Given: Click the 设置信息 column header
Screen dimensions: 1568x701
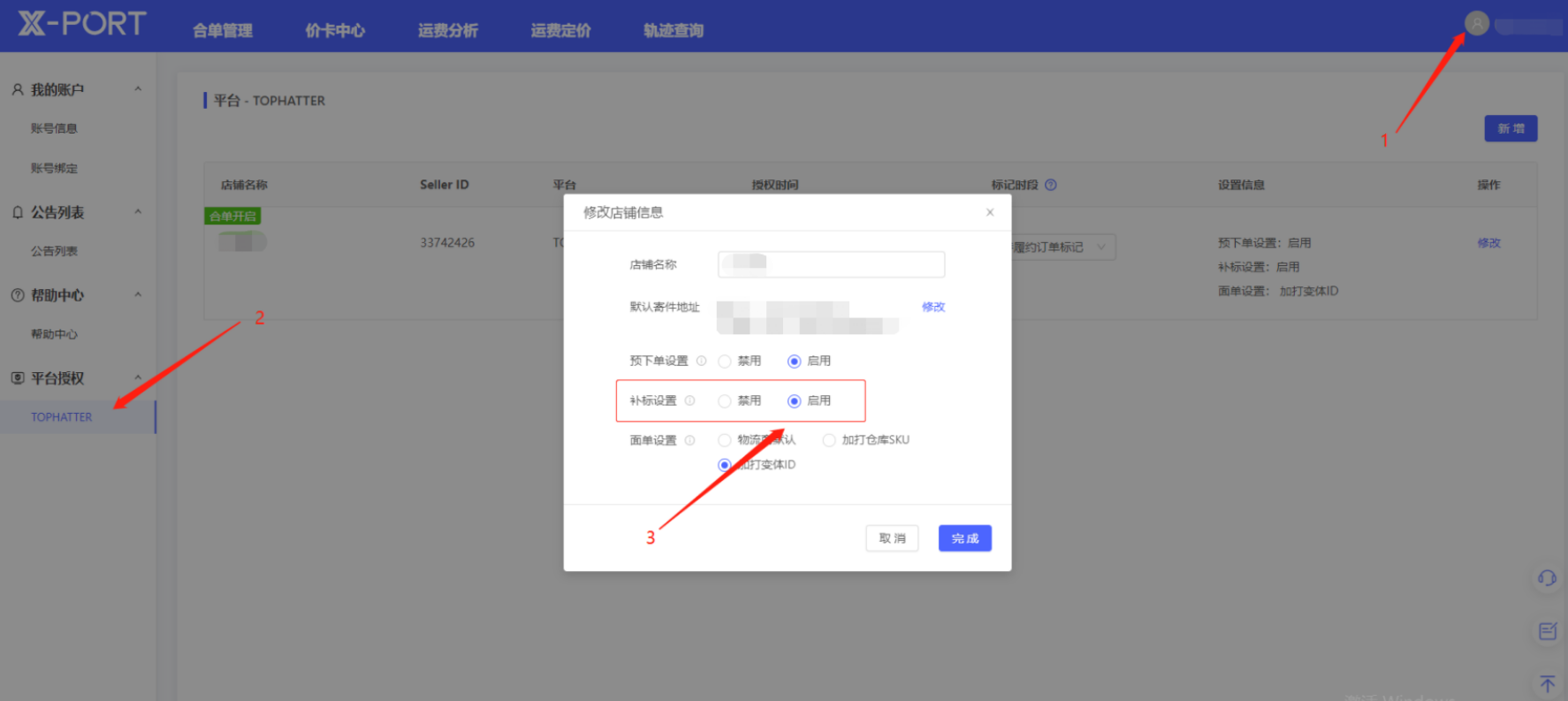Looking at the screenshot, I should (x=1241, y=185).
